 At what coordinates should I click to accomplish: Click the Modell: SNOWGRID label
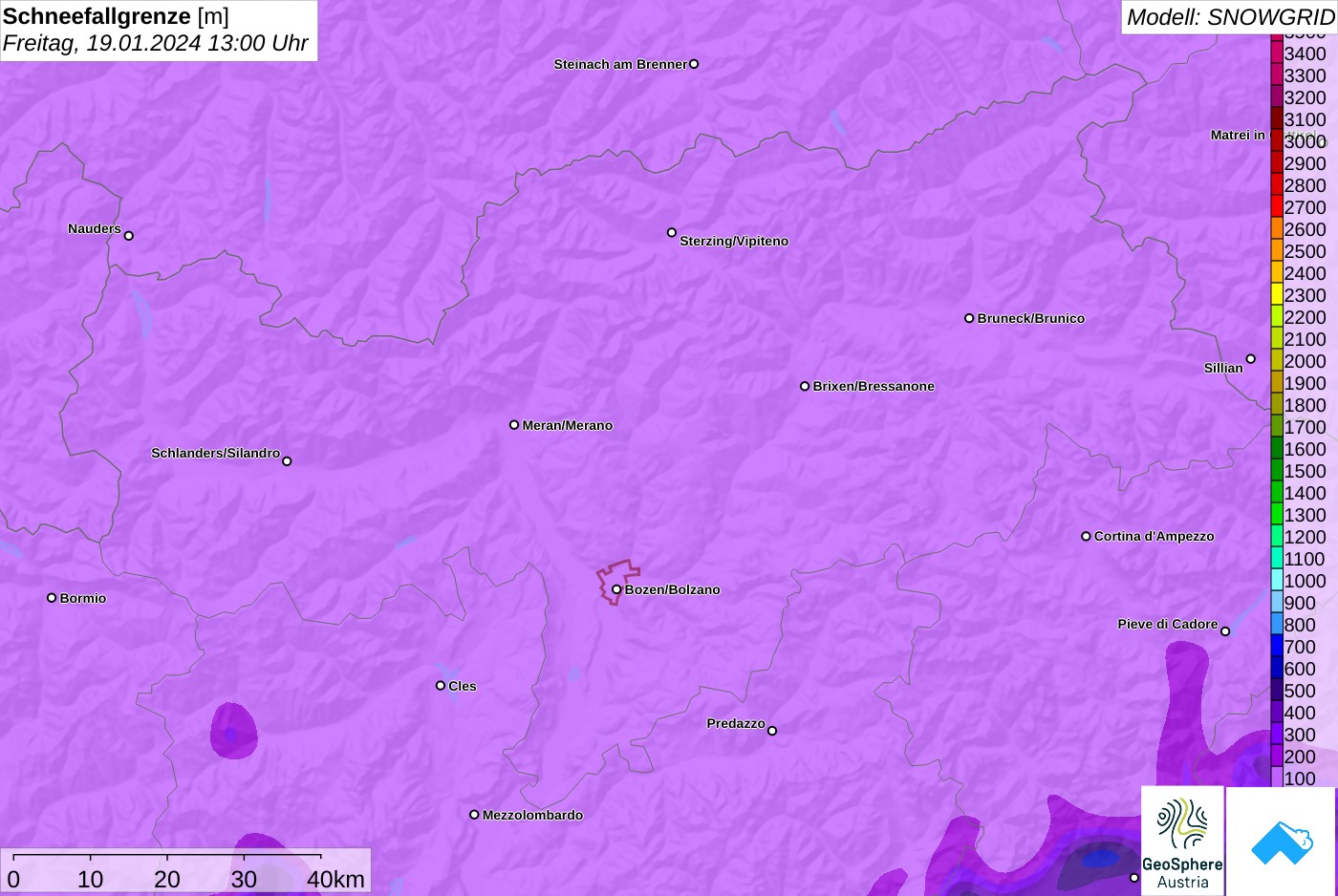tap(1230, 17)
